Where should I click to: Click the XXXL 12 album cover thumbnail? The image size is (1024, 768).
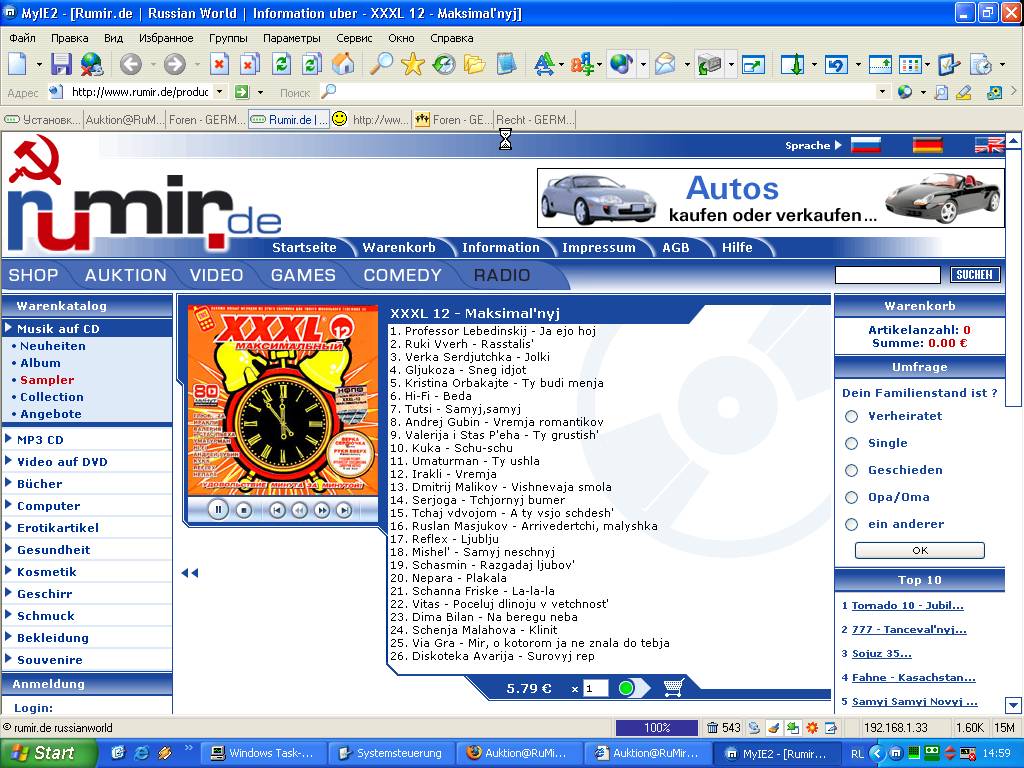click(283, 400)
